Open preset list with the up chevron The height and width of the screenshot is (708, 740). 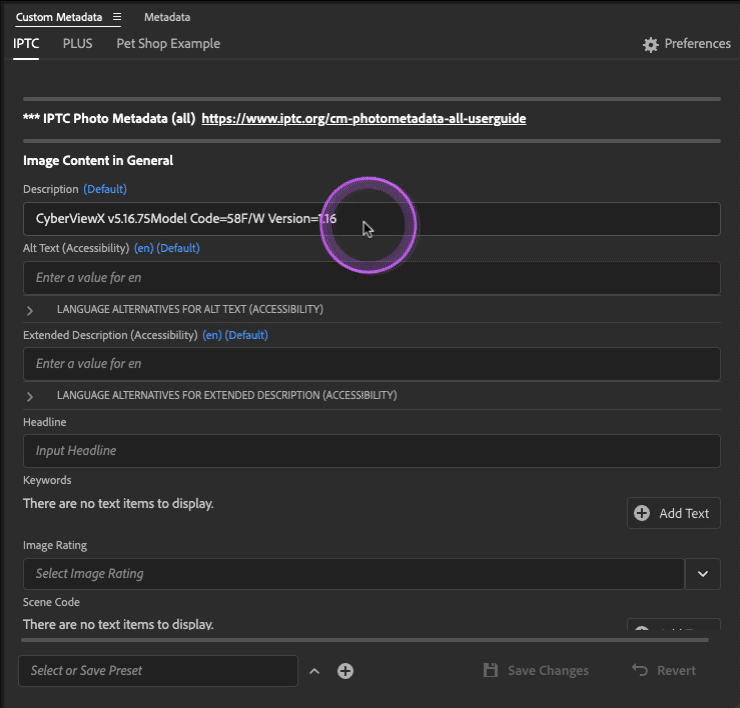314,671
